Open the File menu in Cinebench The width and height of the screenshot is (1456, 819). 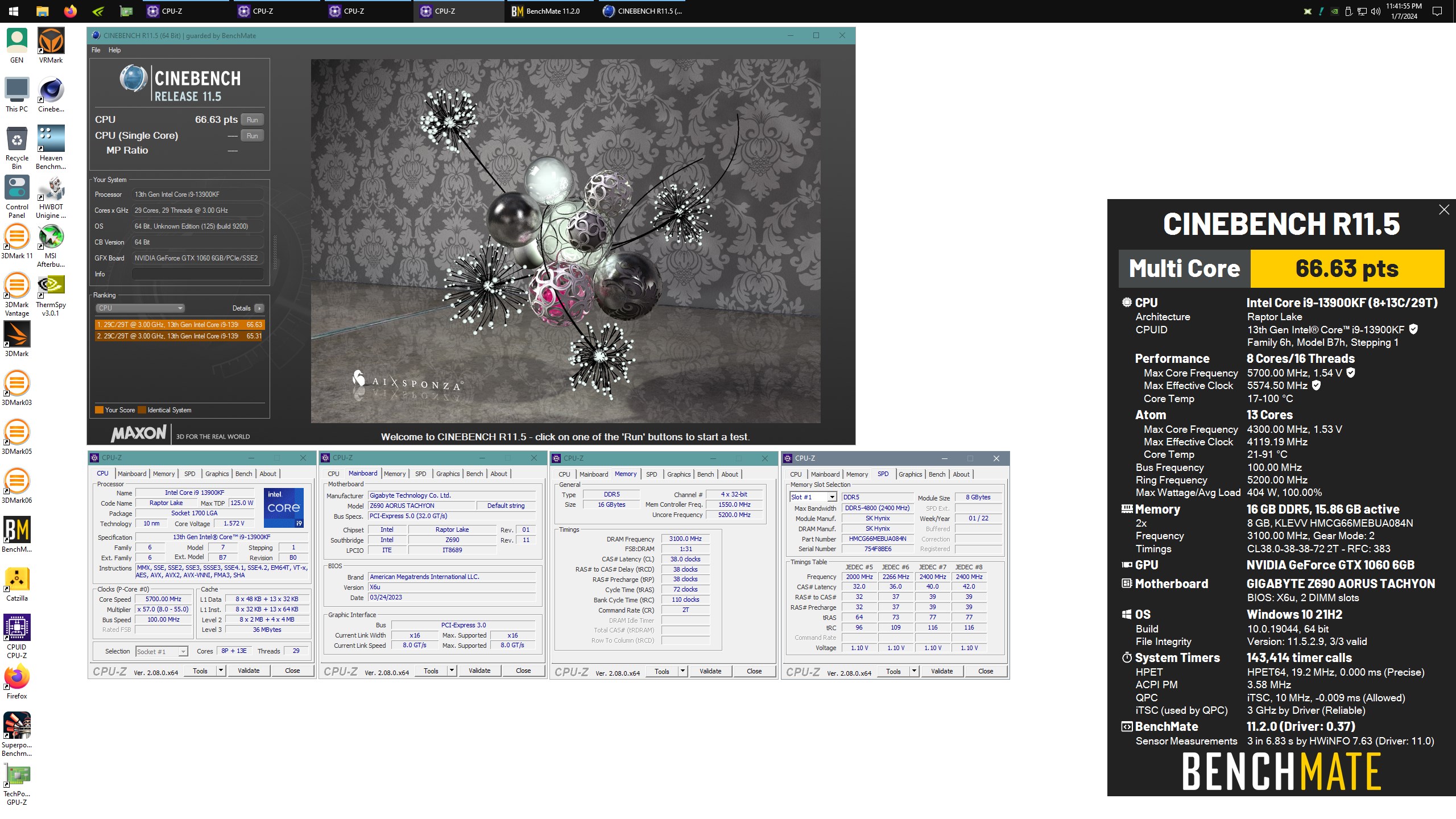pyautogui.click(x=96, y=50)
